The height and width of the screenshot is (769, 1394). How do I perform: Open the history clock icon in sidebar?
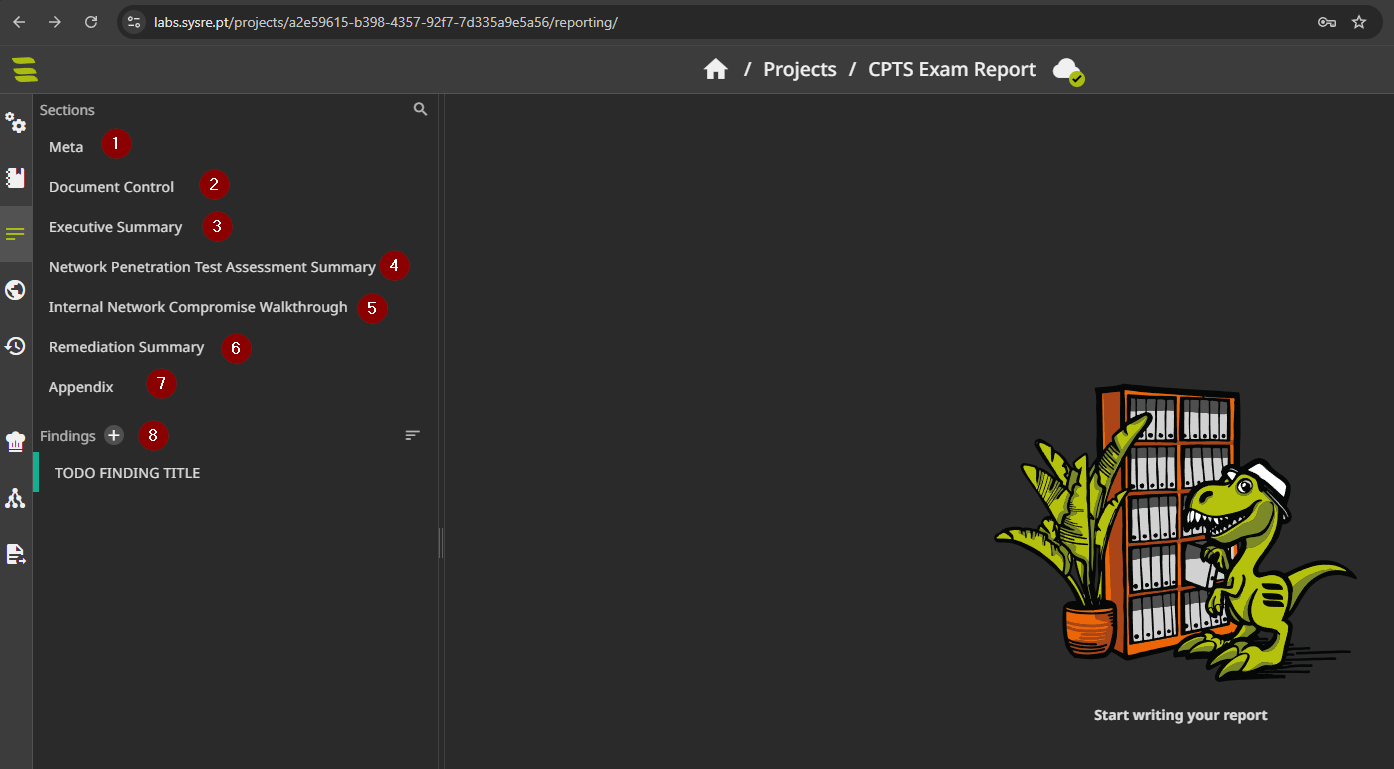coord(16,346)
